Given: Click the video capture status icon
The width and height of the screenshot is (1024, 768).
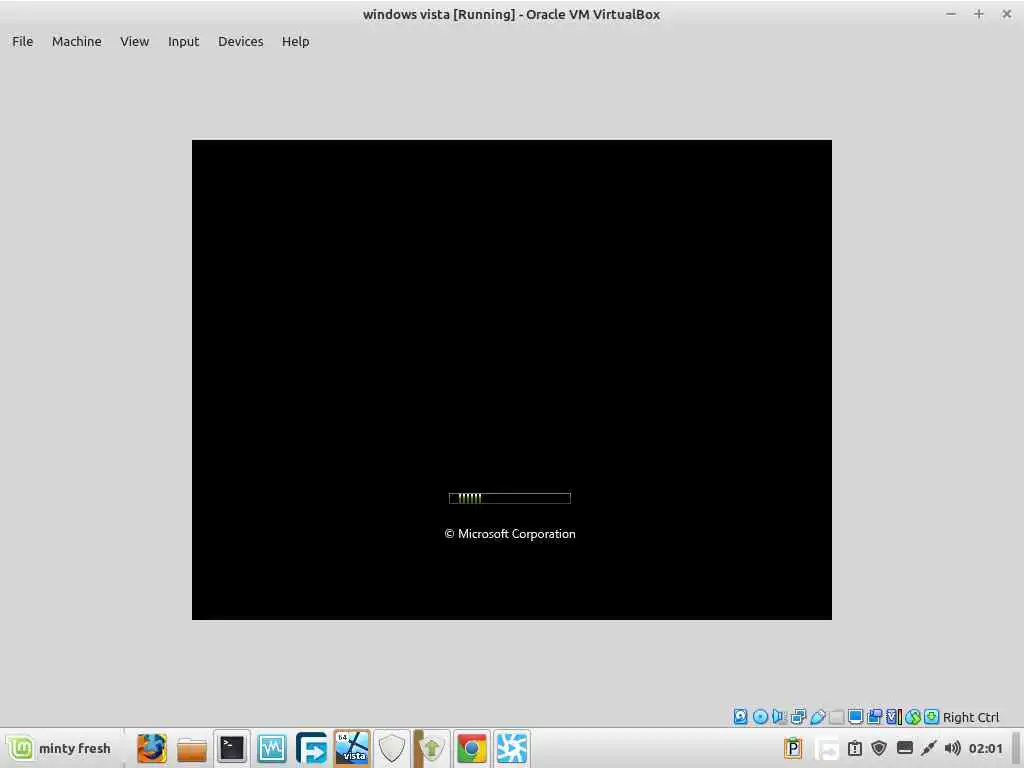Looking at the screenshot, I should click(874, 716).
